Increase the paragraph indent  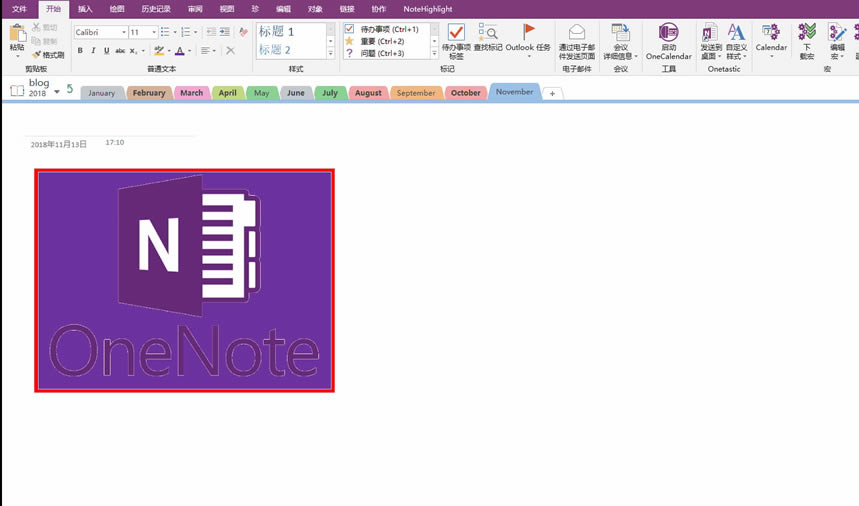[225, 32]
